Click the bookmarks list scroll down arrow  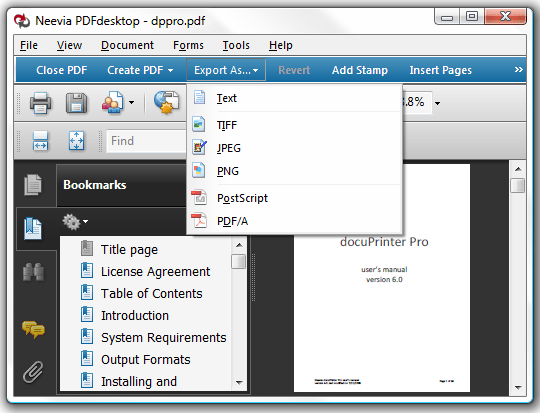click(x=239, y=382)
